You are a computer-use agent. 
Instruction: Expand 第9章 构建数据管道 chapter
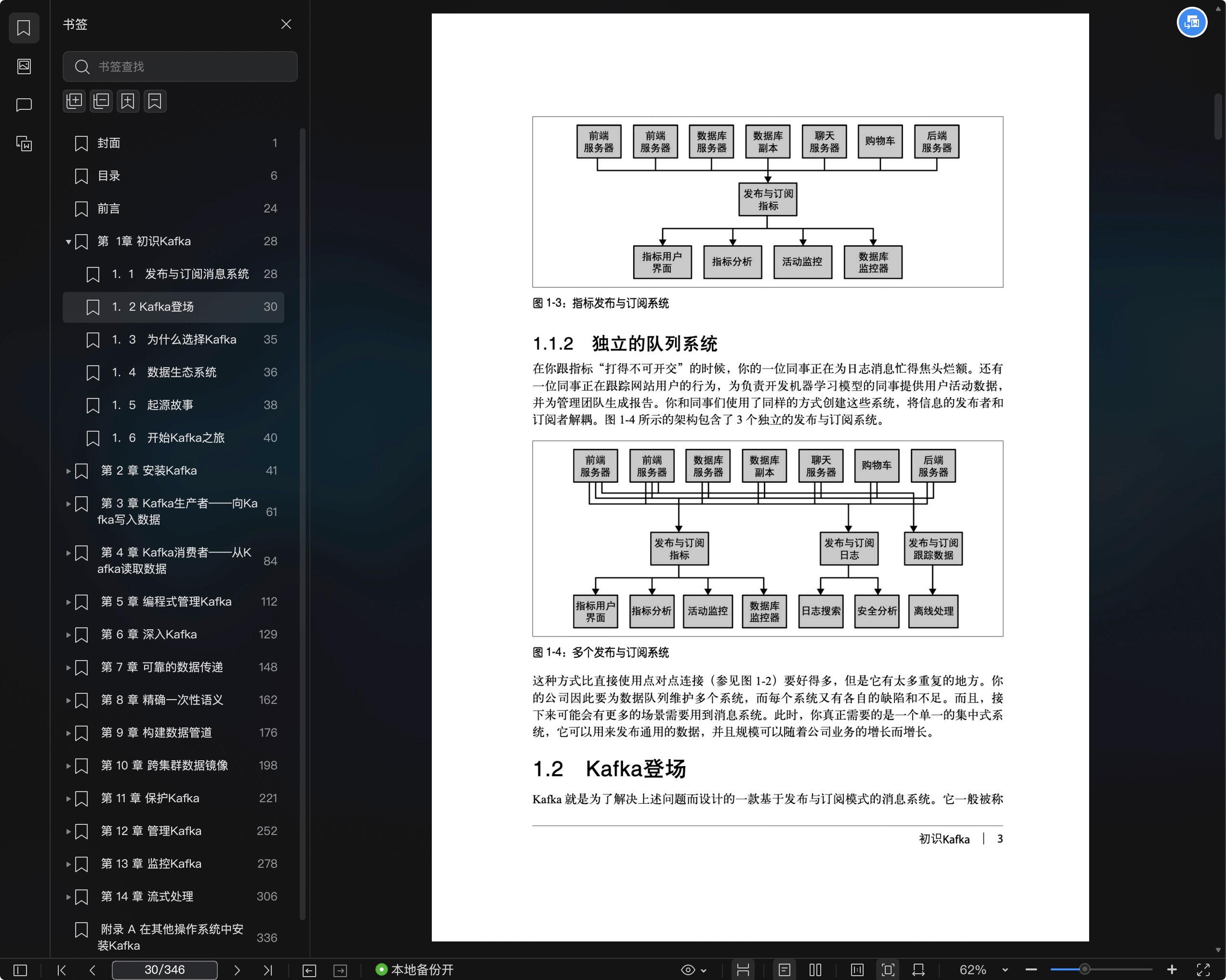pos(68,733)
